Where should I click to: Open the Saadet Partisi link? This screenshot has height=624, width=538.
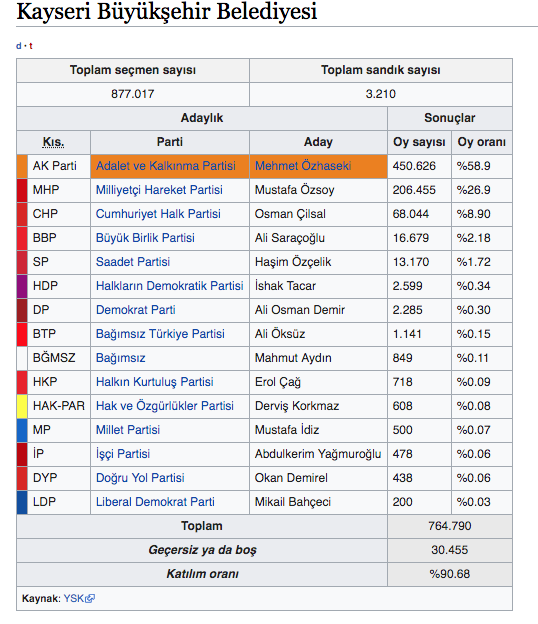tap(133, 262)
